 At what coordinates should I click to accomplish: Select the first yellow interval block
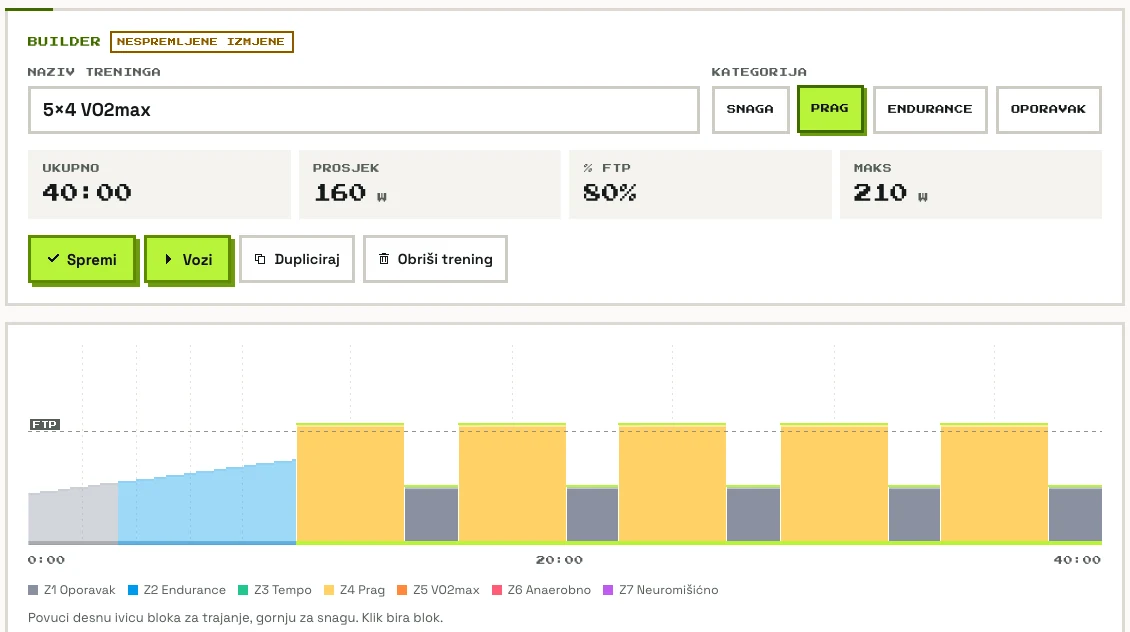[350, 483]
